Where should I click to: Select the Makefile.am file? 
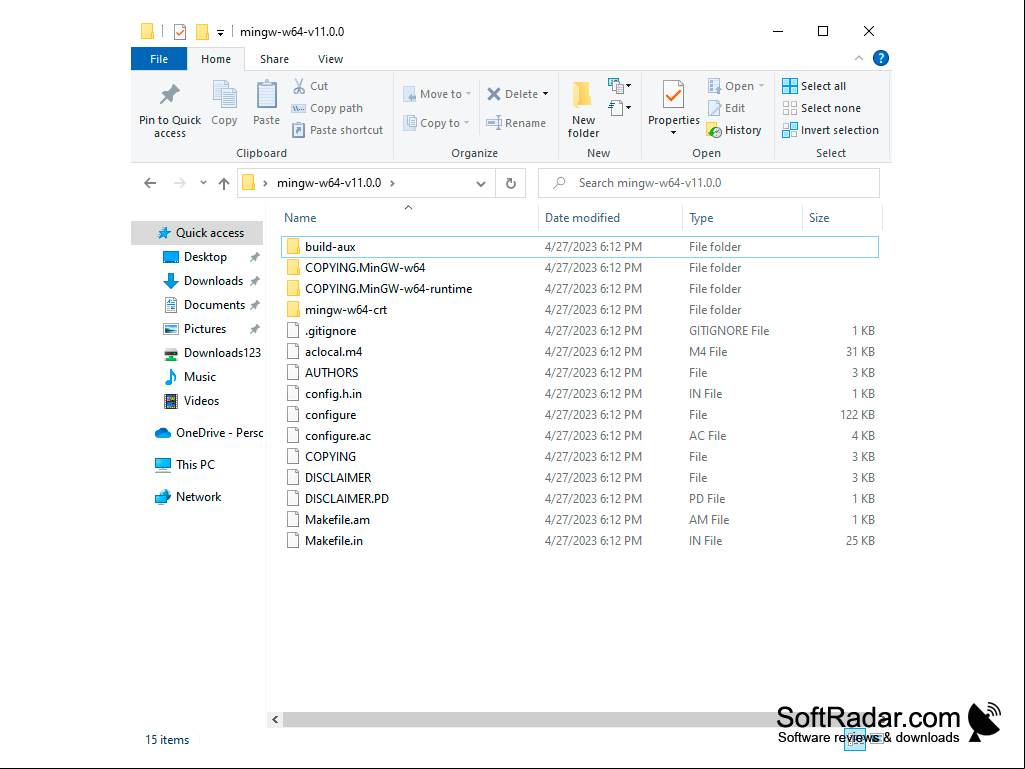pos(579,519)
